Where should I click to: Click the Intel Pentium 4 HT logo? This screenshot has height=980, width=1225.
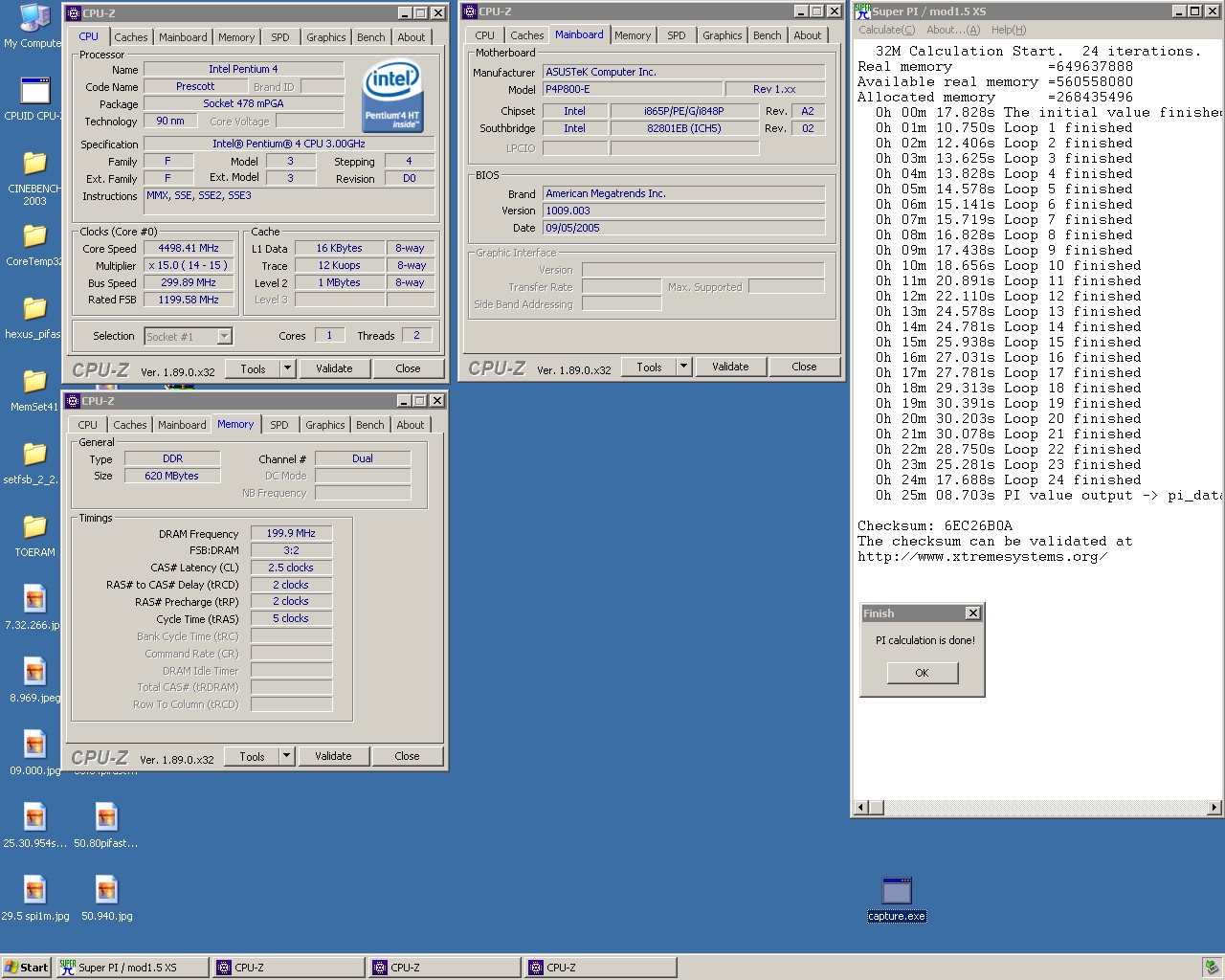(392, 97)
